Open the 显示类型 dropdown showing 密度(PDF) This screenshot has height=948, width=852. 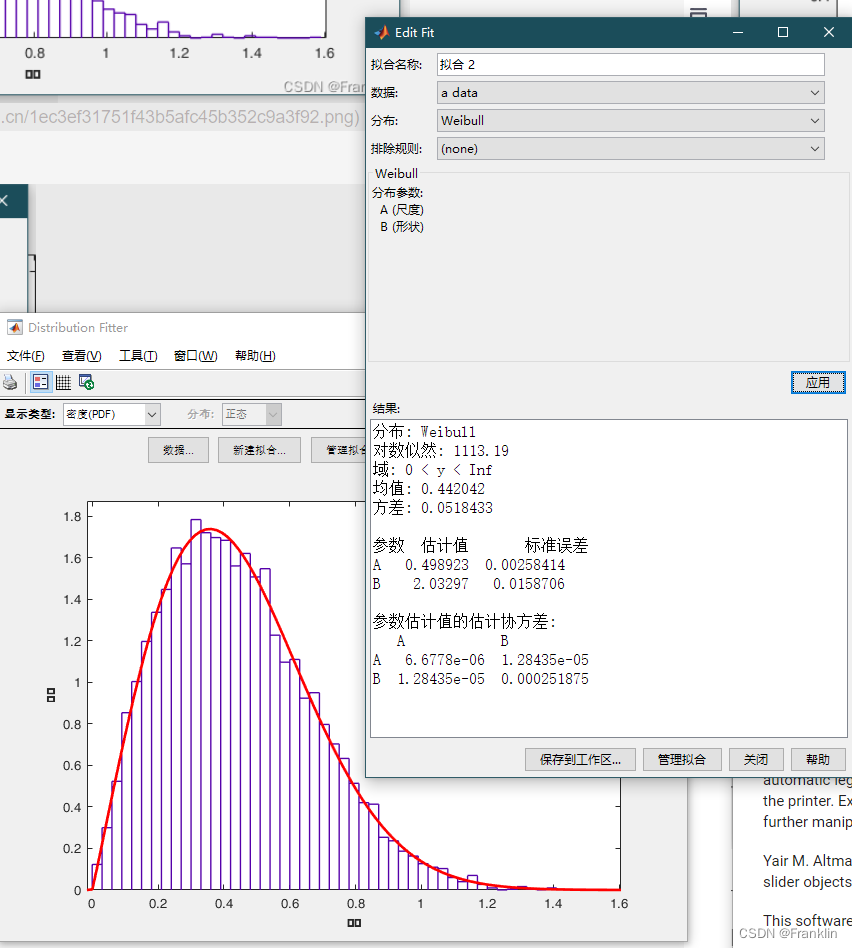pos(112,415)
